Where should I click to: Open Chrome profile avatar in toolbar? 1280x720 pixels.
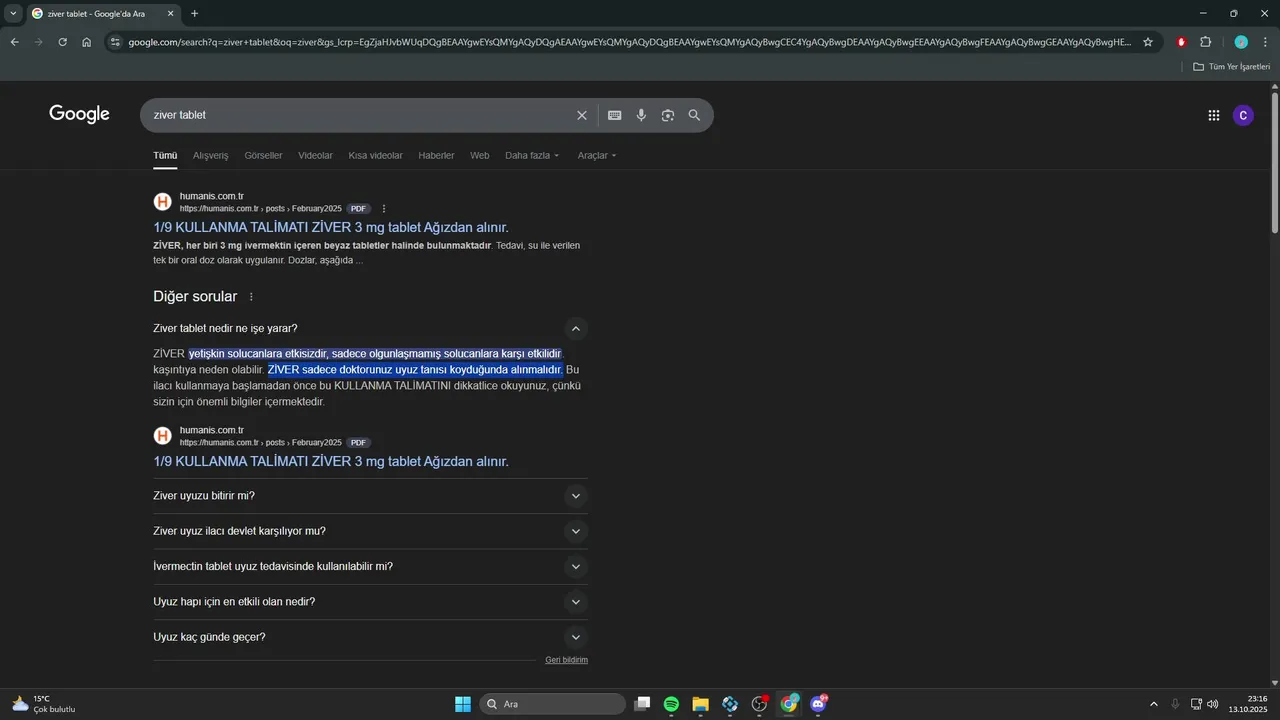click(x=1241, y=42)
